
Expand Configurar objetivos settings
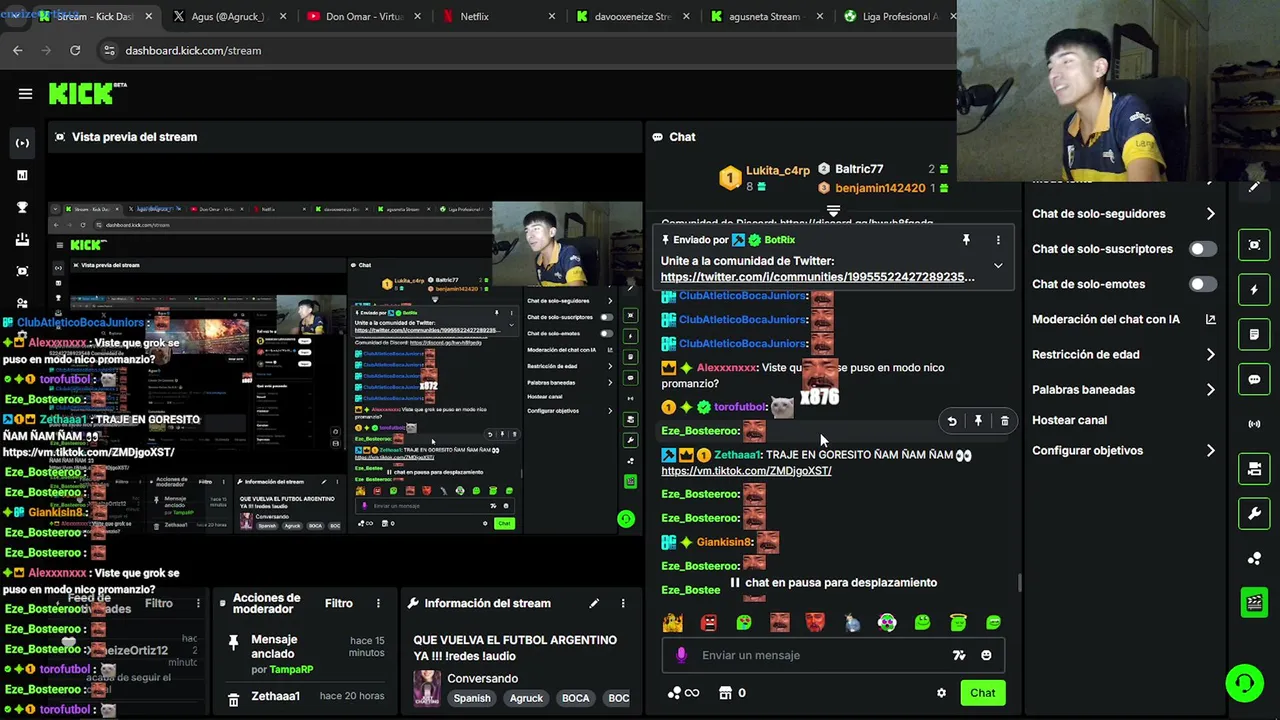tap(1210, 451)
